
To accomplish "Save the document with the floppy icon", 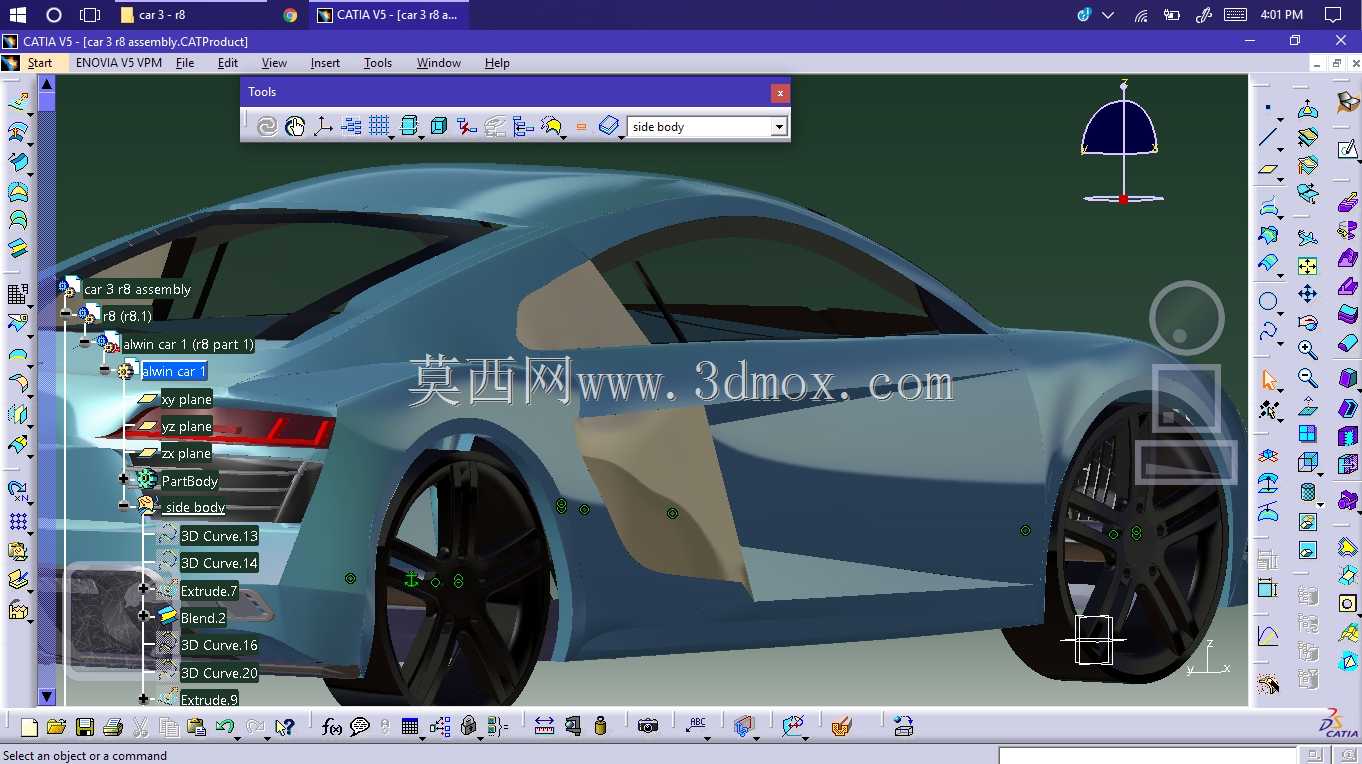I will (x=85, y=727).
